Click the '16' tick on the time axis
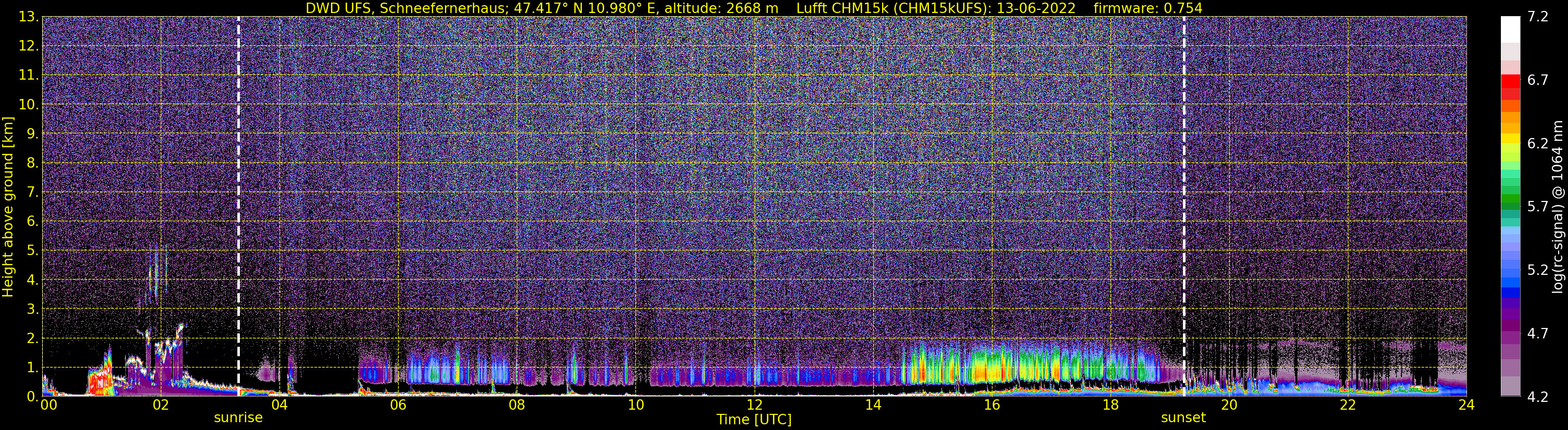1568x430 pixels. click(x=991, y=406)
